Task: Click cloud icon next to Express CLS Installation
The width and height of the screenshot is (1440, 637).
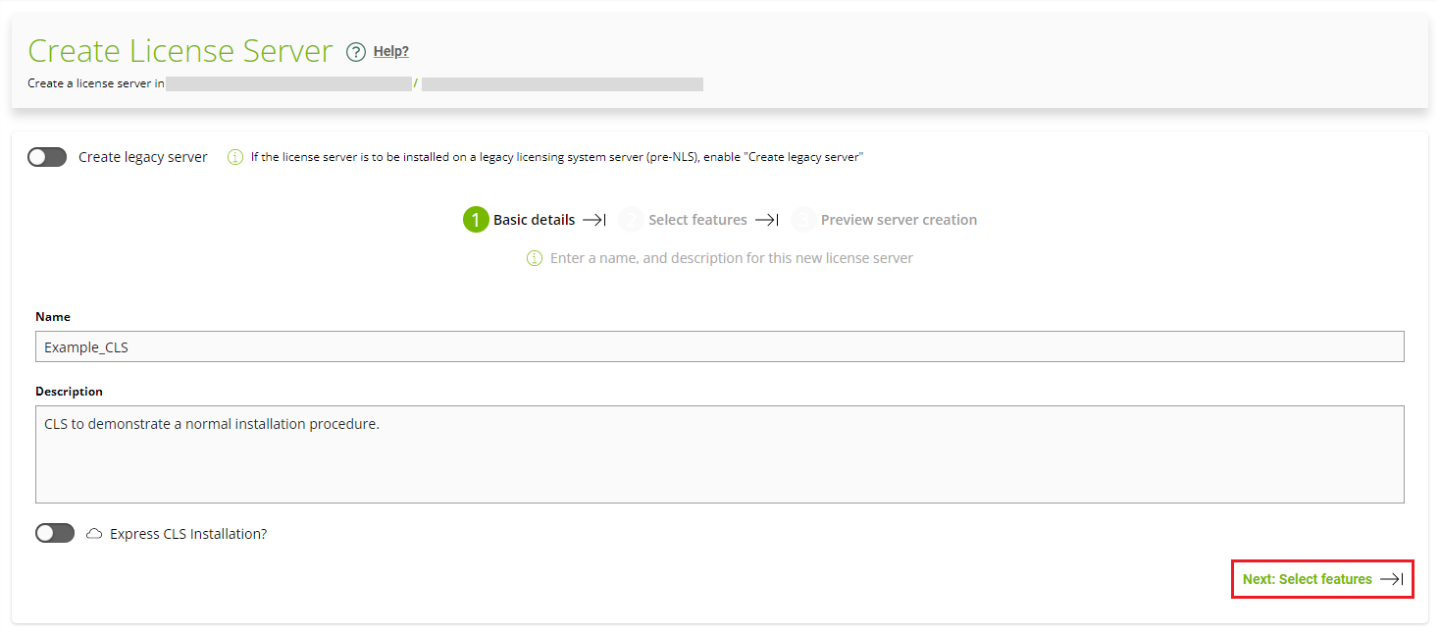Action: coord(94,533)
